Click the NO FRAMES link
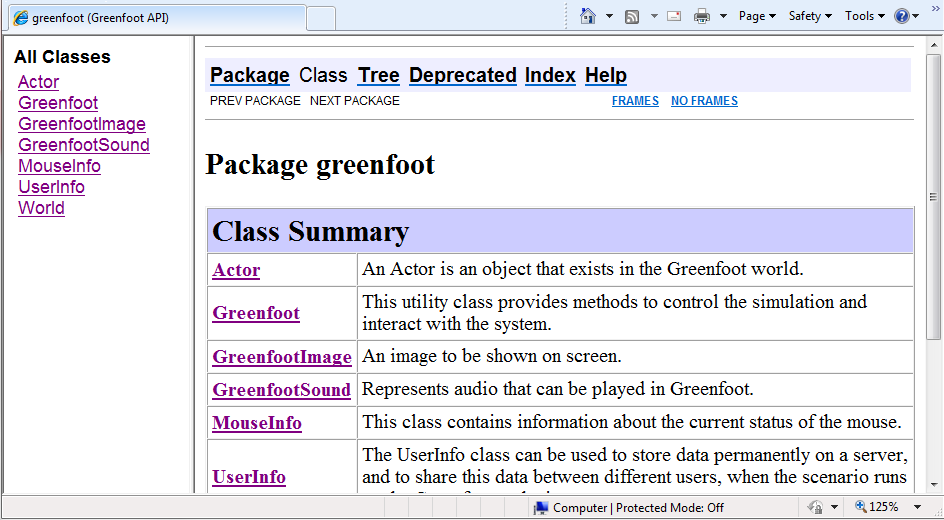 pos(704,101)
